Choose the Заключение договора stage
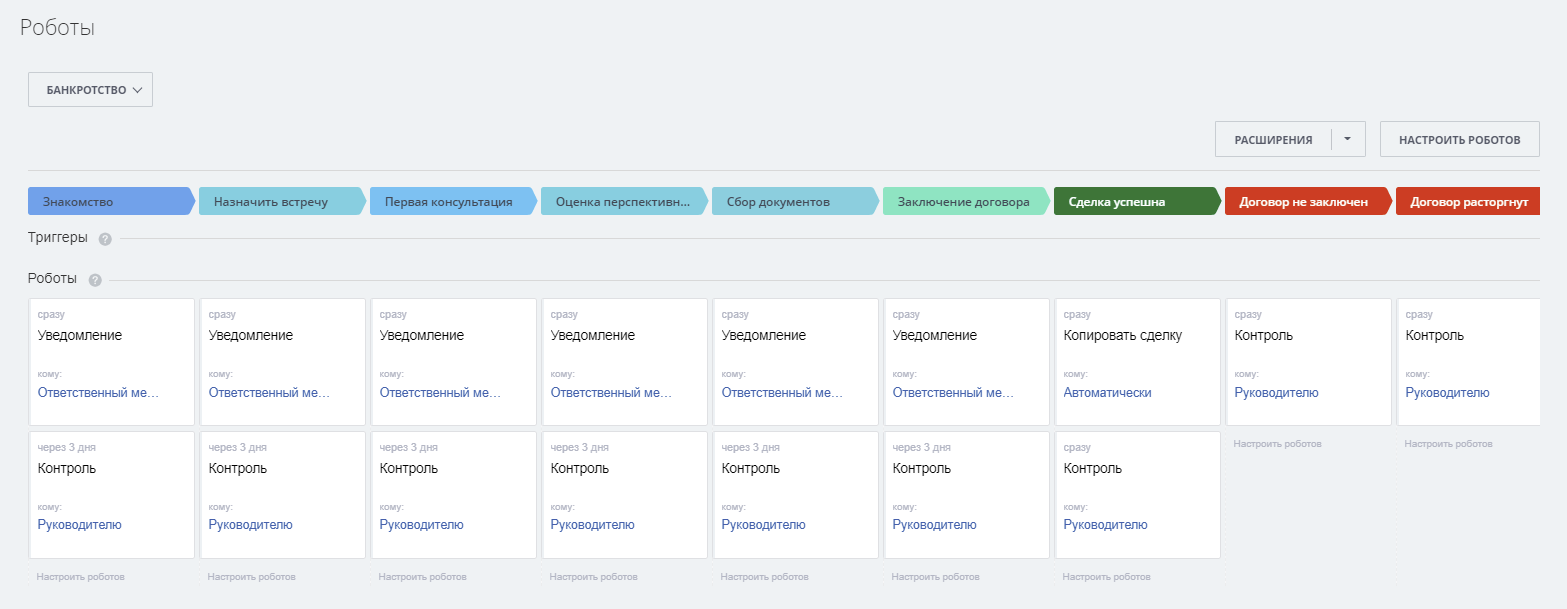The width and height of the screenshot is (1567, 609). coord(963,202)
